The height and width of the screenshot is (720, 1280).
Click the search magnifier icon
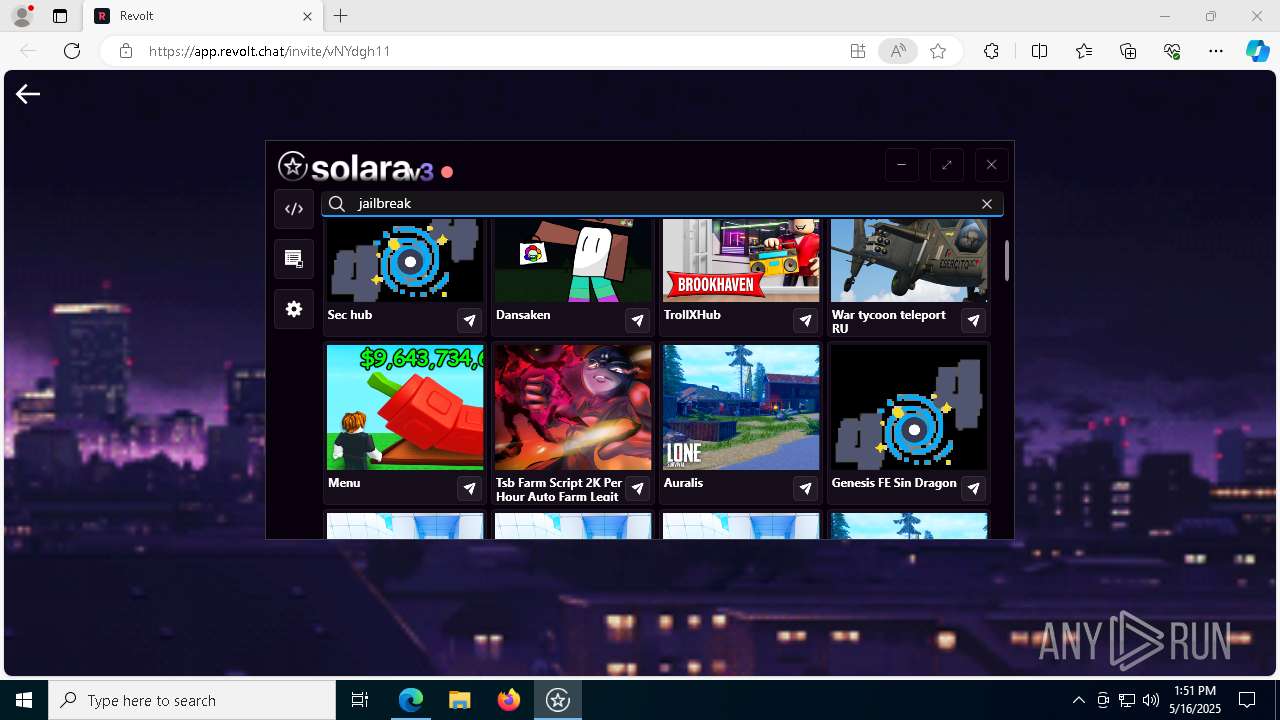click(x=337, y=204)
